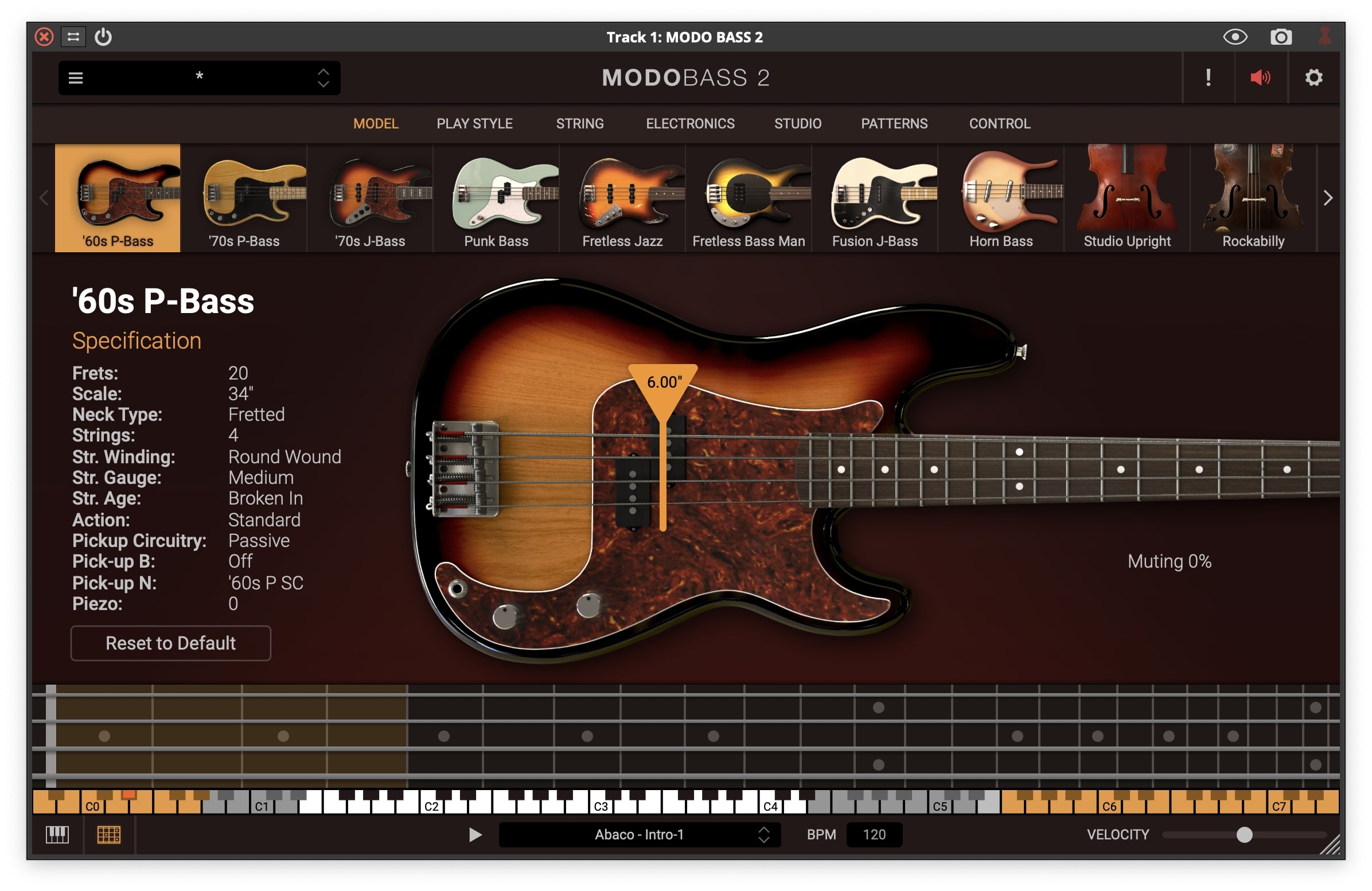Click the red speaker audio icon
Viewport: 1372px width, 891px height.
[x=1260, y=78]
